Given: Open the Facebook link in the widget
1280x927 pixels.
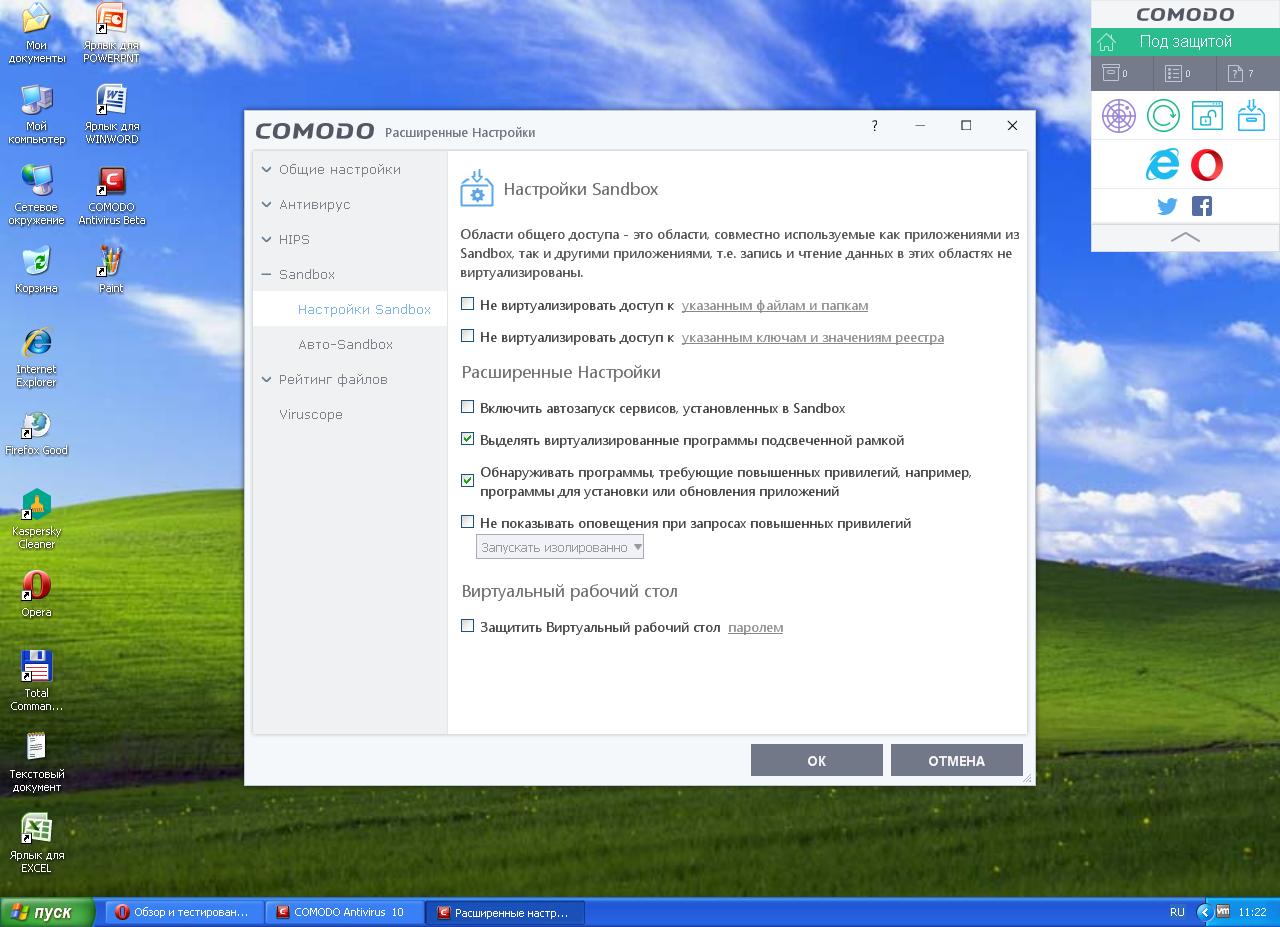Looking at the screenshot, I should click(x=1202, y=206).
